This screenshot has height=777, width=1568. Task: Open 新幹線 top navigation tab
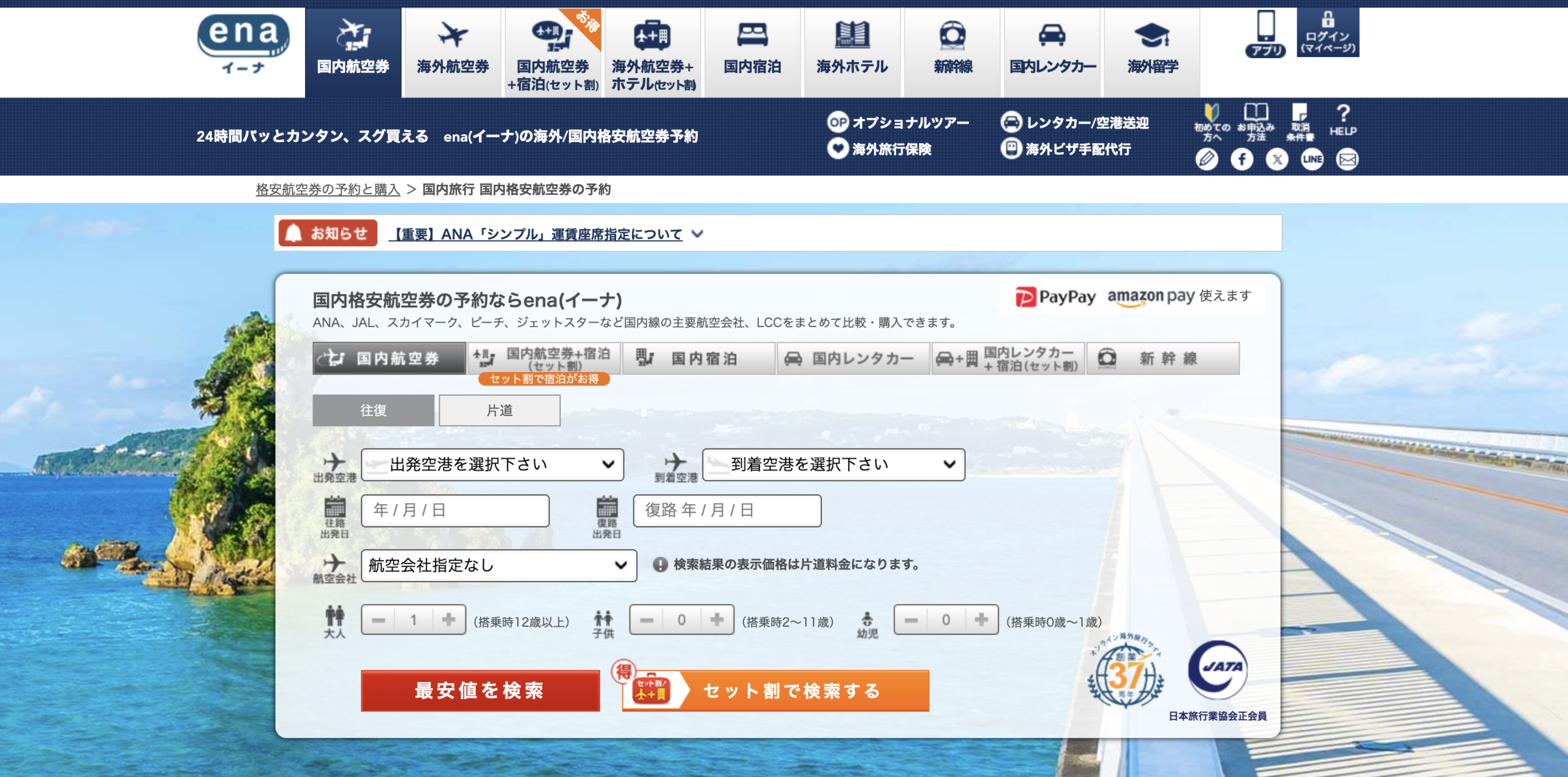[x=952, y=52]
